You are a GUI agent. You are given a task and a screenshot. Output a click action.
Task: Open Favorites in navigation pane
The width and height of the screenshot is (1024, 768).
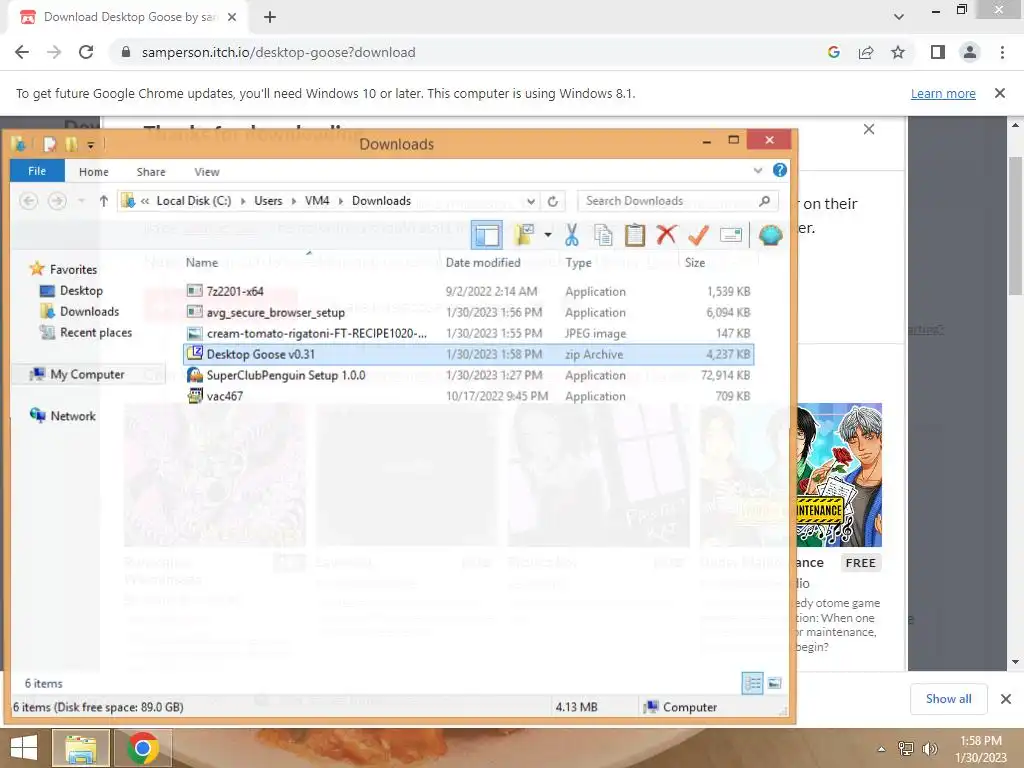point(63,269)
